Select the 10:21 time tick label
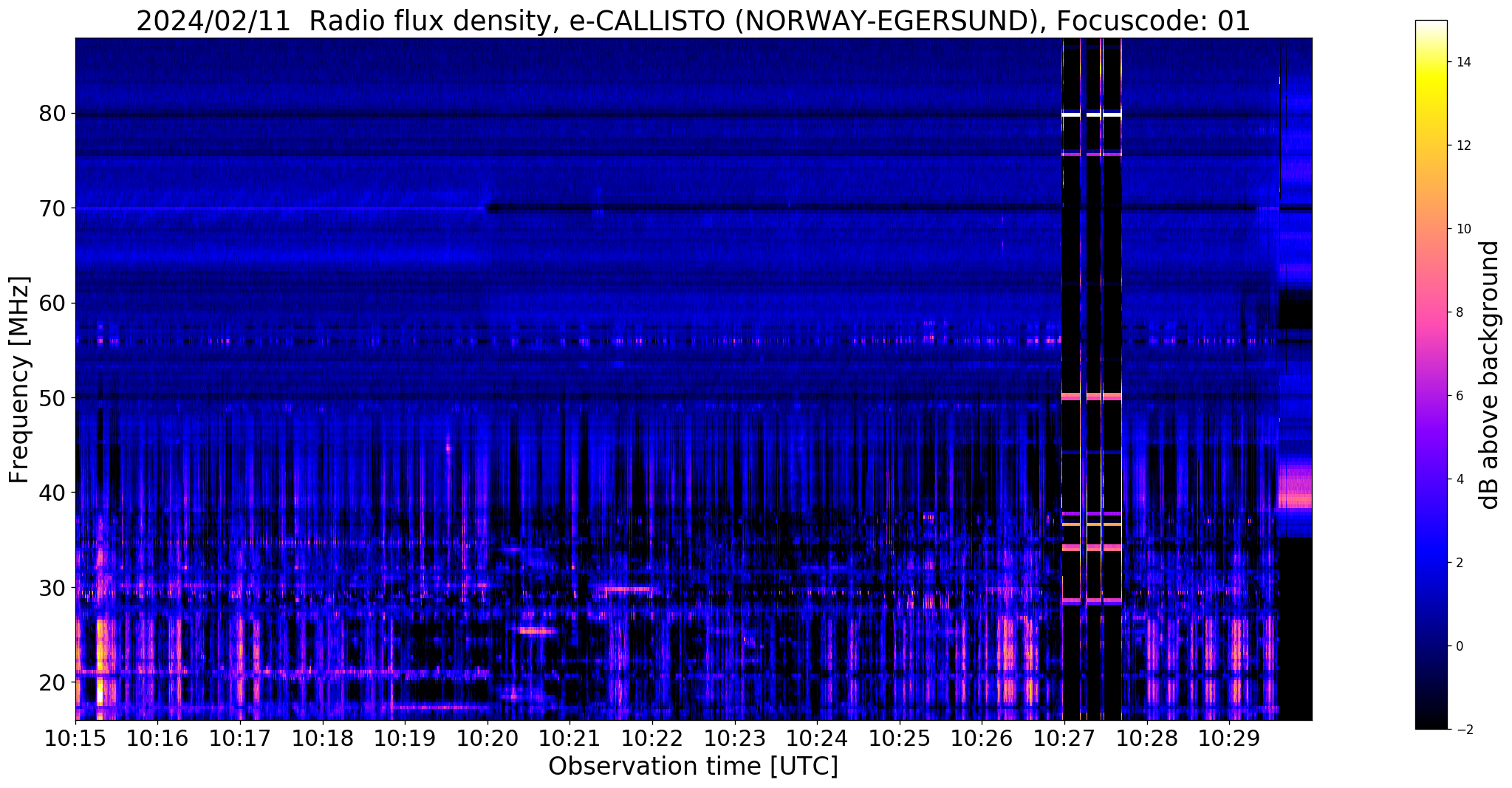The image size is (1512, 788). coord(570,738)
